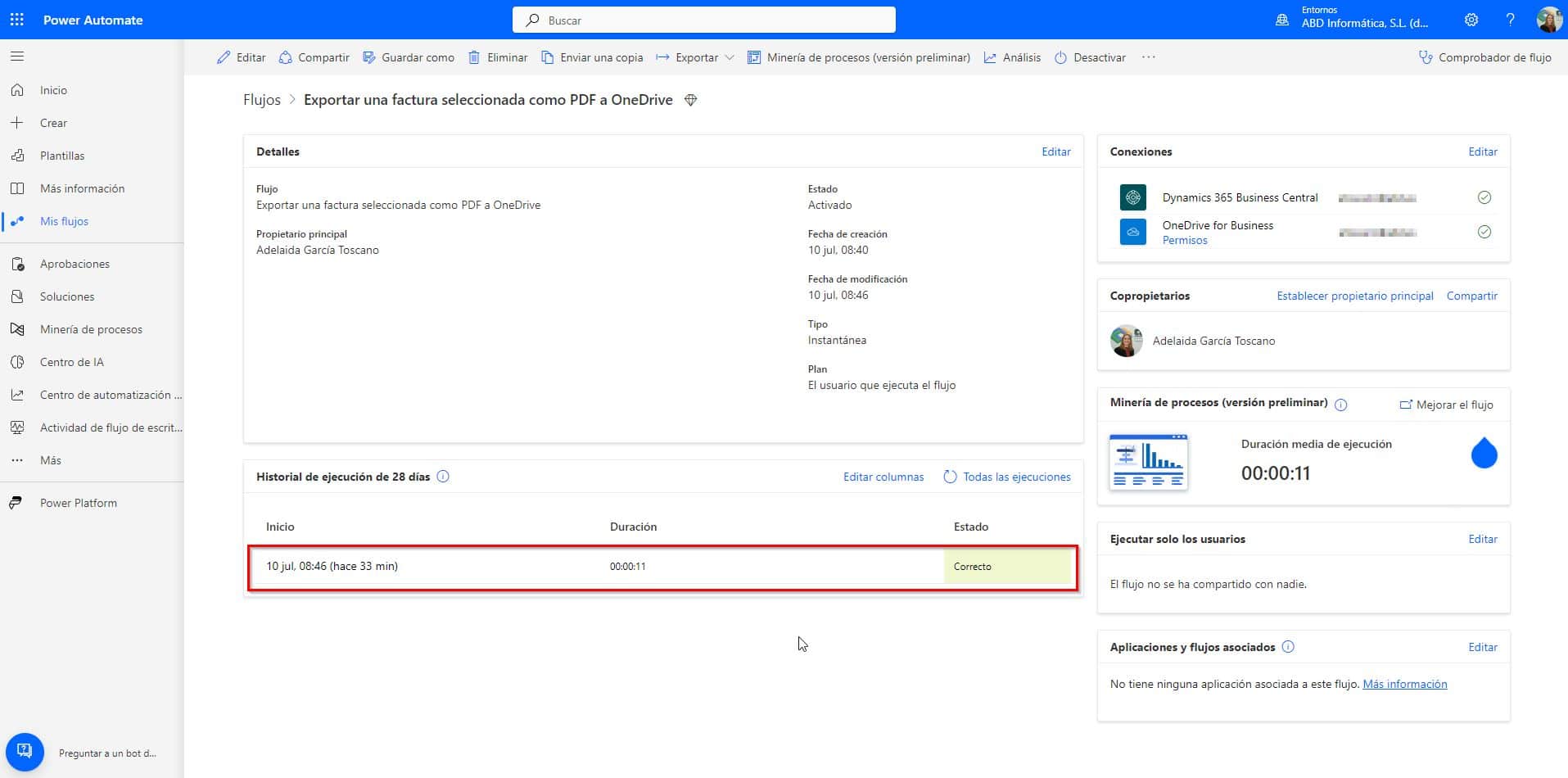The width and height of the screenshot is (1568, 778).
Task: Click Editar columnas in run history
Action: (883, 477)
